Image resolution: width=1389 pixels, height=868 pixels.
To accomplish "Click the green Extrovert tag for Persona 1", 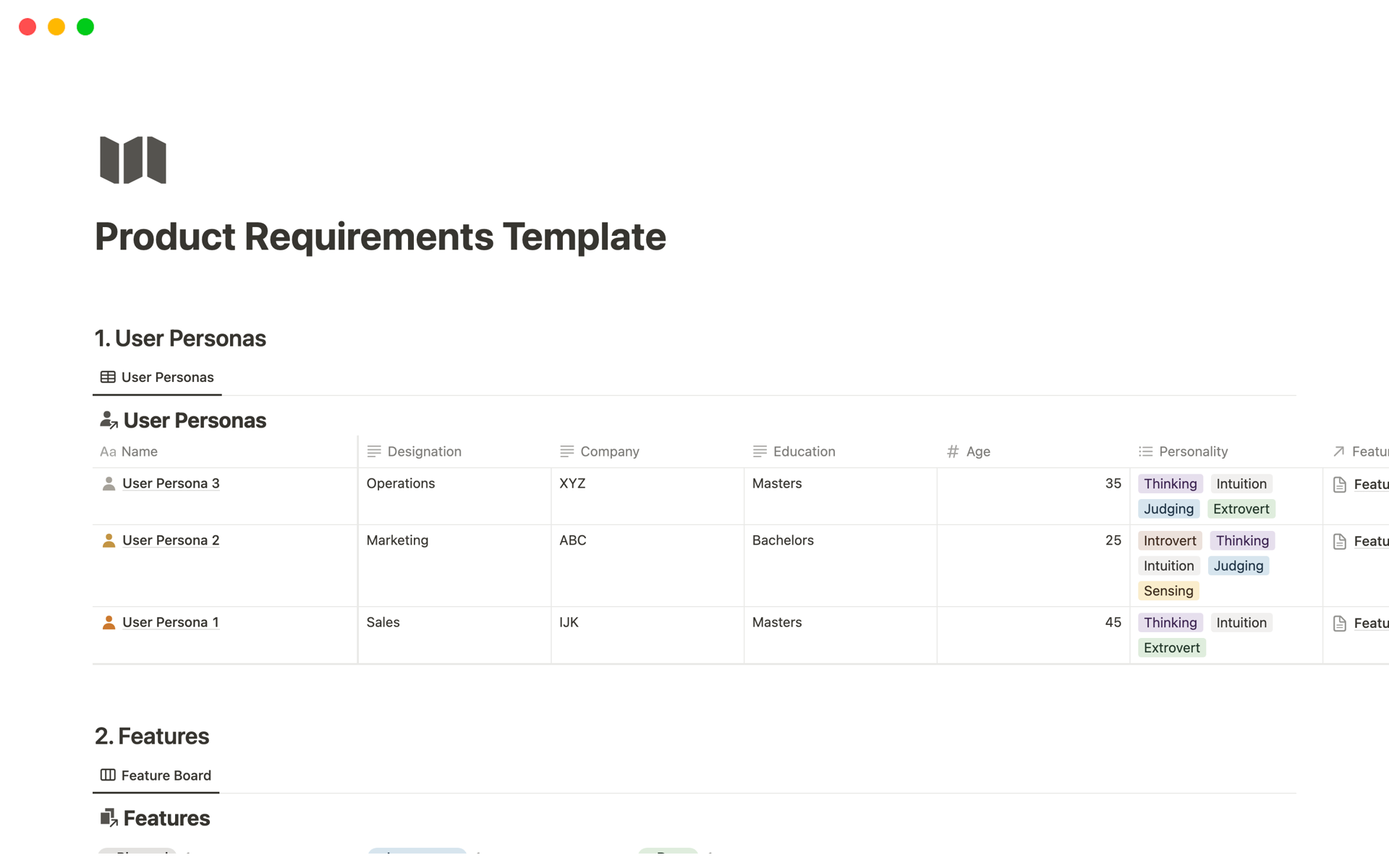I will tap(1171, 648).
